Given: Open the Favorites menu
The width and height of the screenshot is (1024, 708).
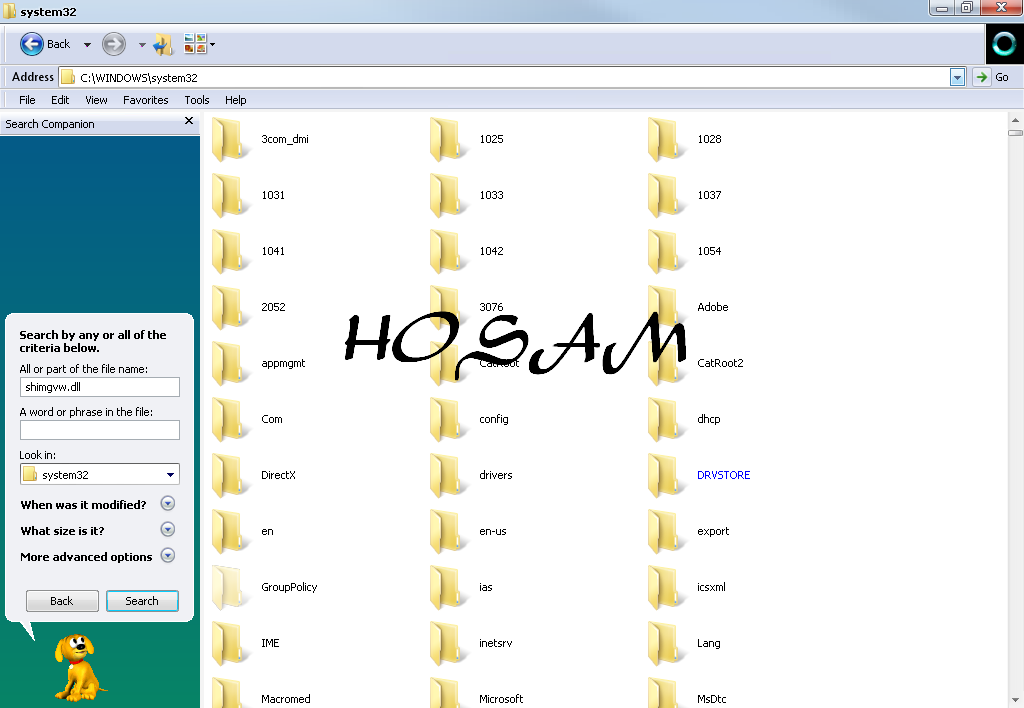Looking at the screenshot, I should pos(145,99).
